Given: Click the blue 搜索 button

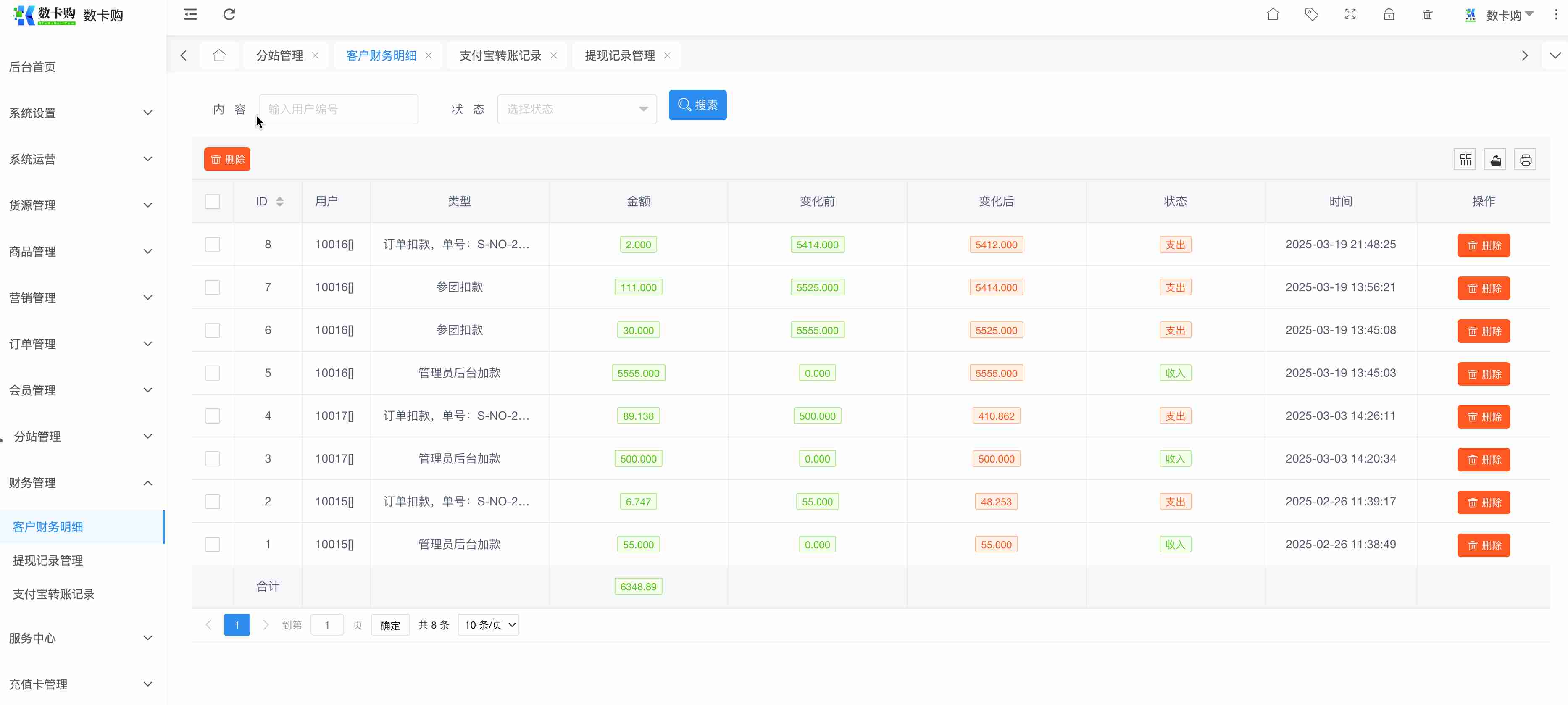Looking at the screenshot, I should coord(697,105).
